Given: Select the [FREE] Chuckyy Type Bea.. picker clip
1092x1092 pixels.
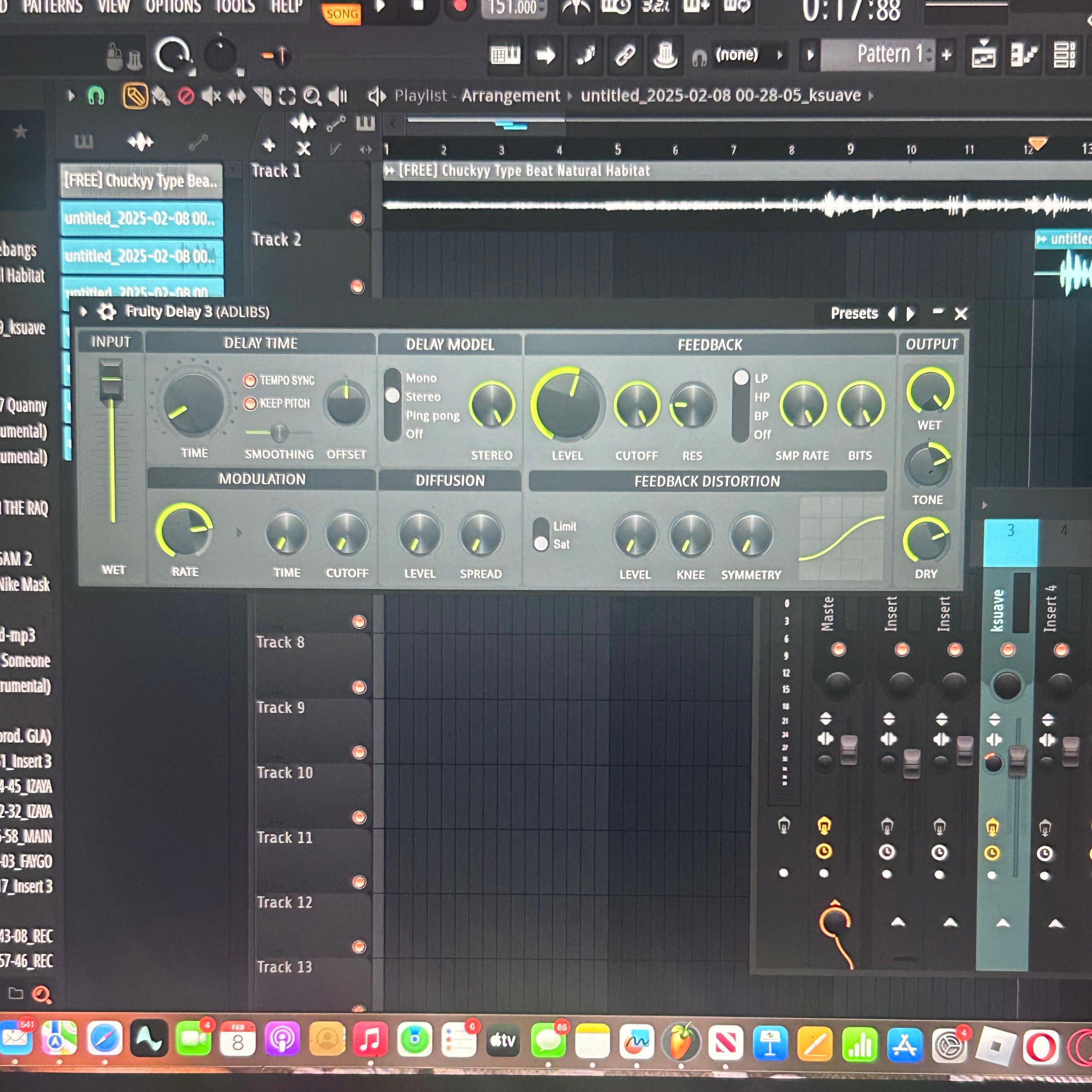Looking at the screenshot, I should (x=141, y=181).
